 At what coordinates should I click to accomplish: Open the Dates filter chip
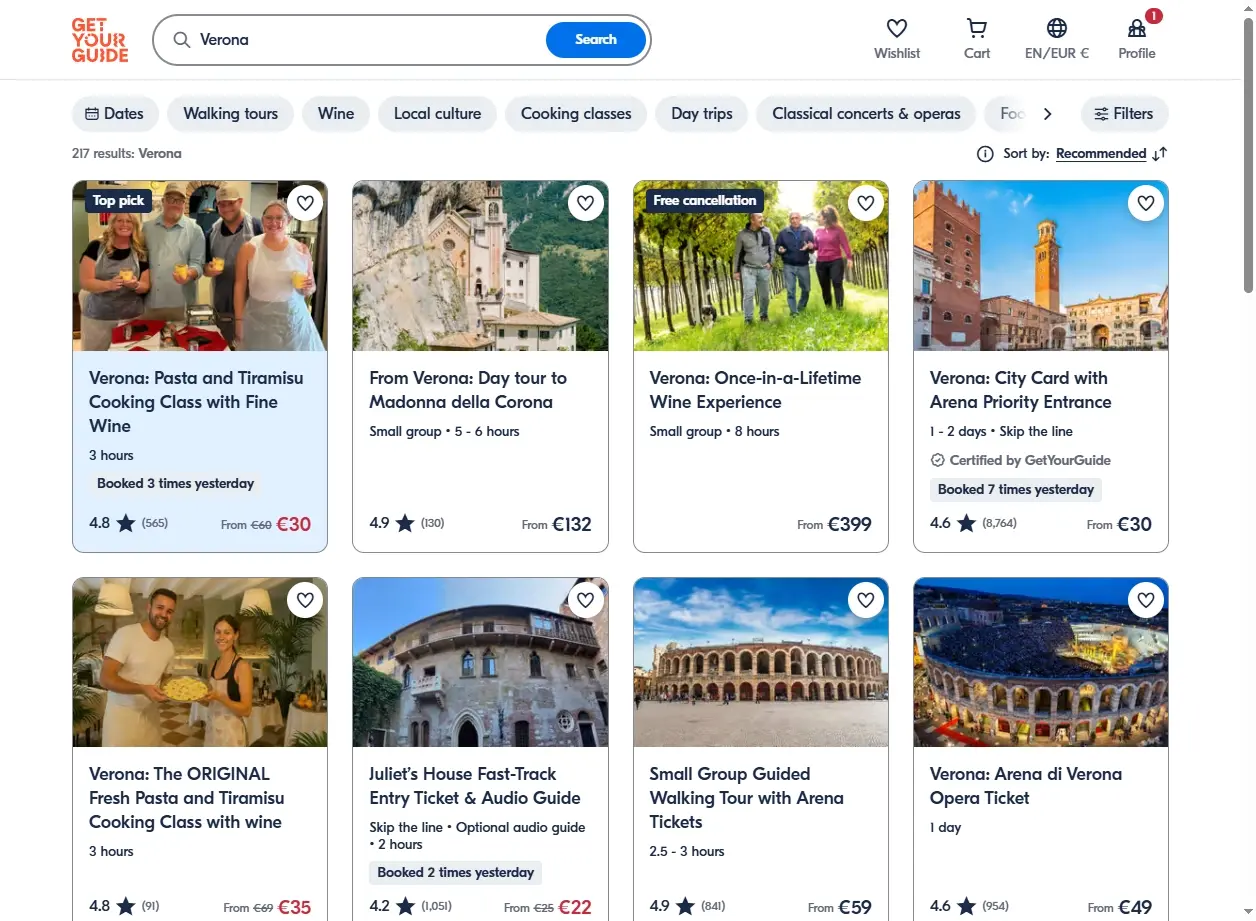pos(115,114)
